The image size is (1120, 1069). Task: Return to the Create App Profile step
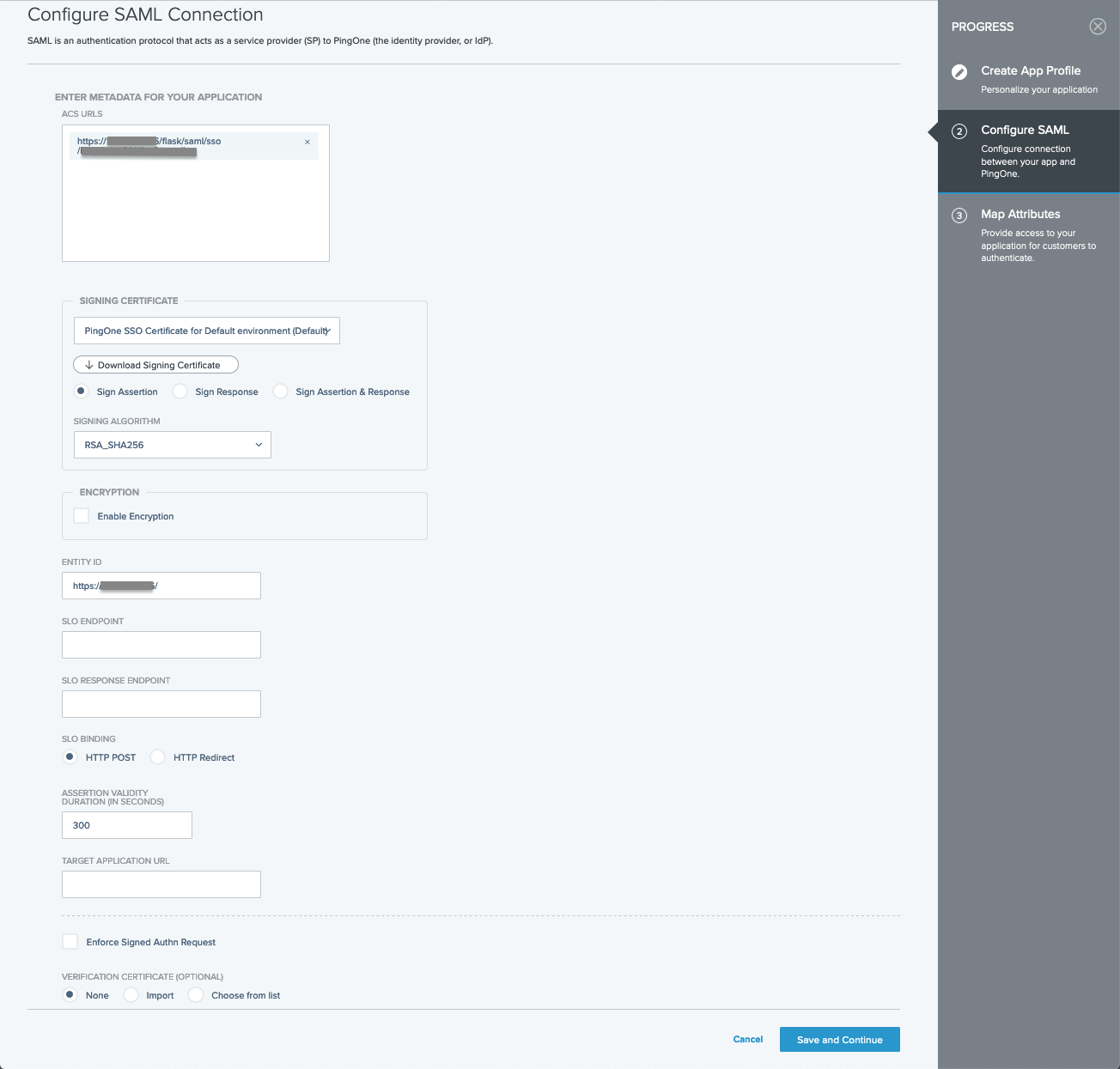tap(1031, 70)
